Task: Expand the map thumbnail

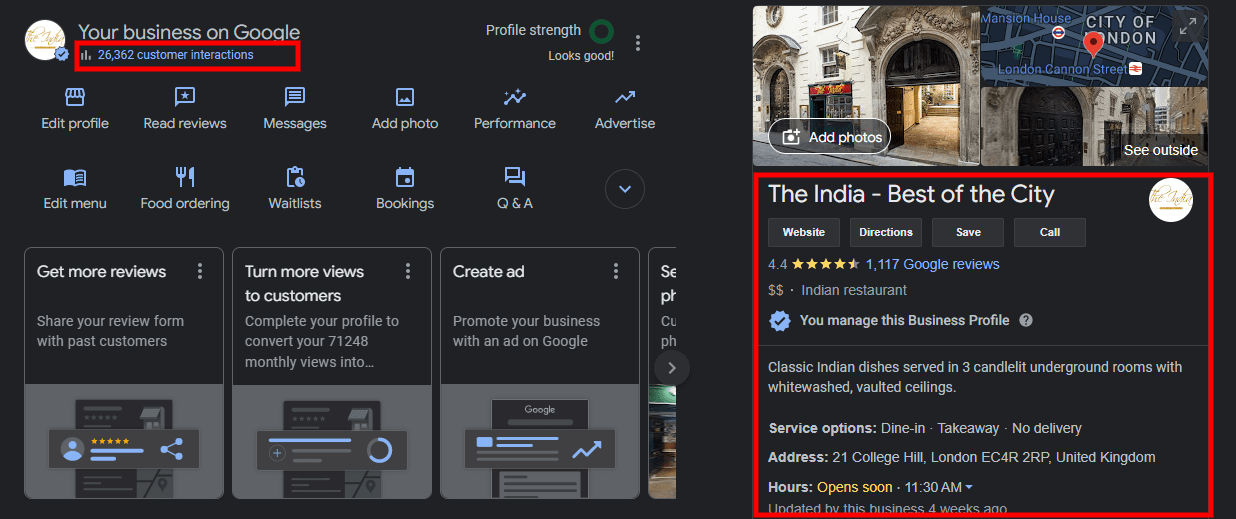Action: coord(1188,27)
